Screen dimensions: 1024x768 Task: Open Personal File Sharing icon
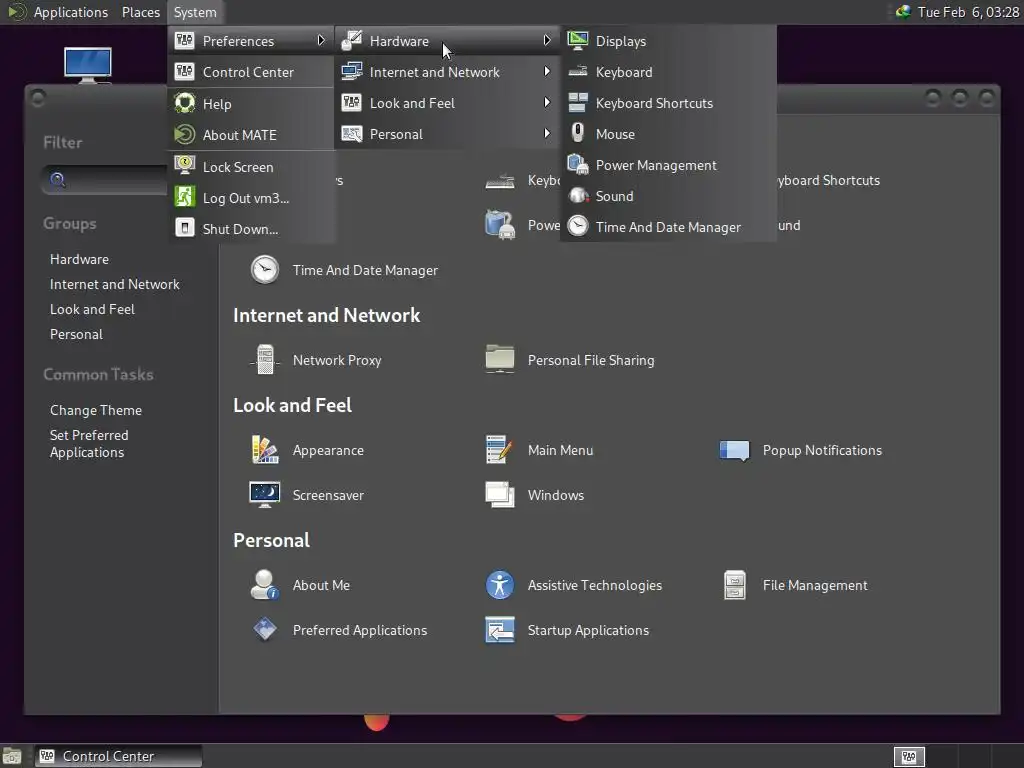pos(500,360)
